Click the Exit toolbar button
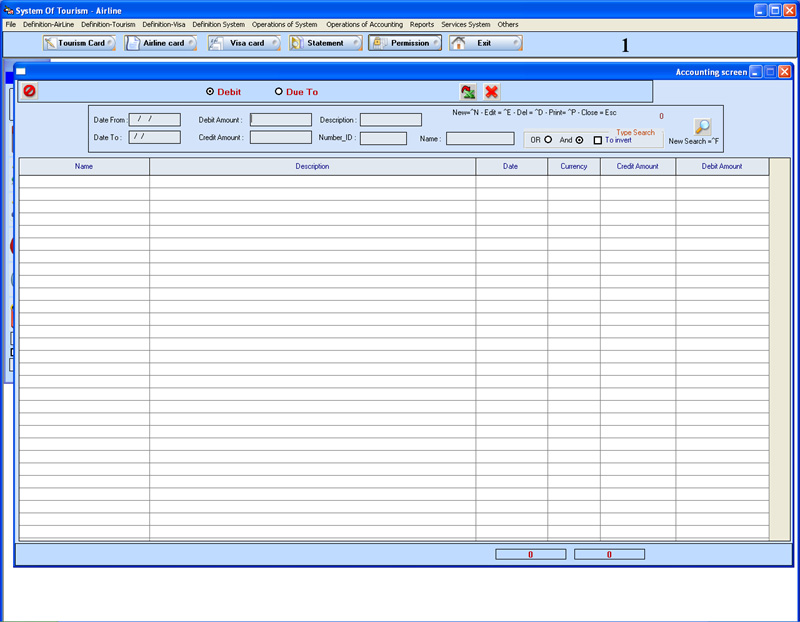Screen dimensions: 800x622 point(485,43)
